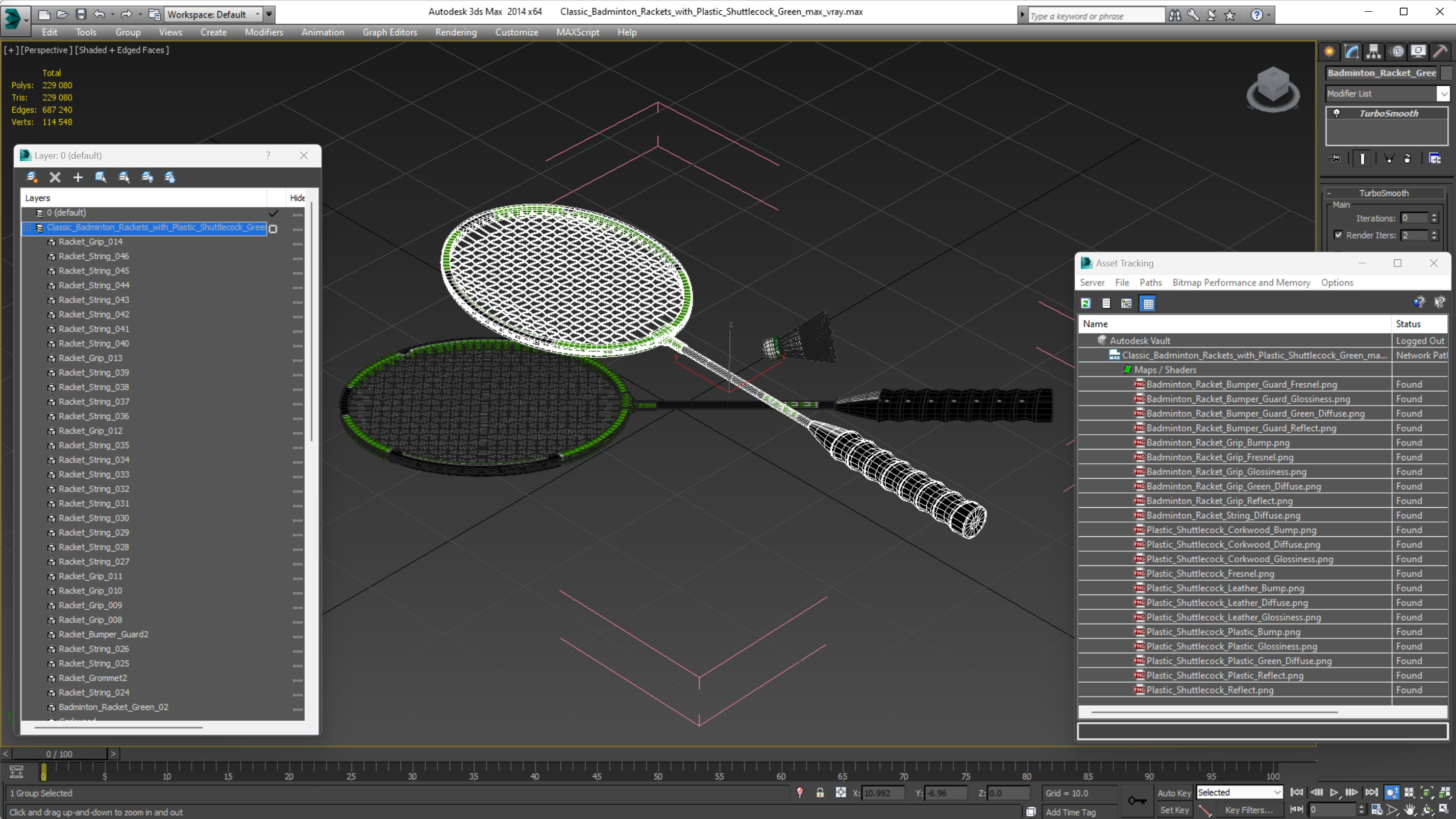The image size is (1456, 819).
Task: Open the MAXScript menu
Action: [x=577, y=32]
